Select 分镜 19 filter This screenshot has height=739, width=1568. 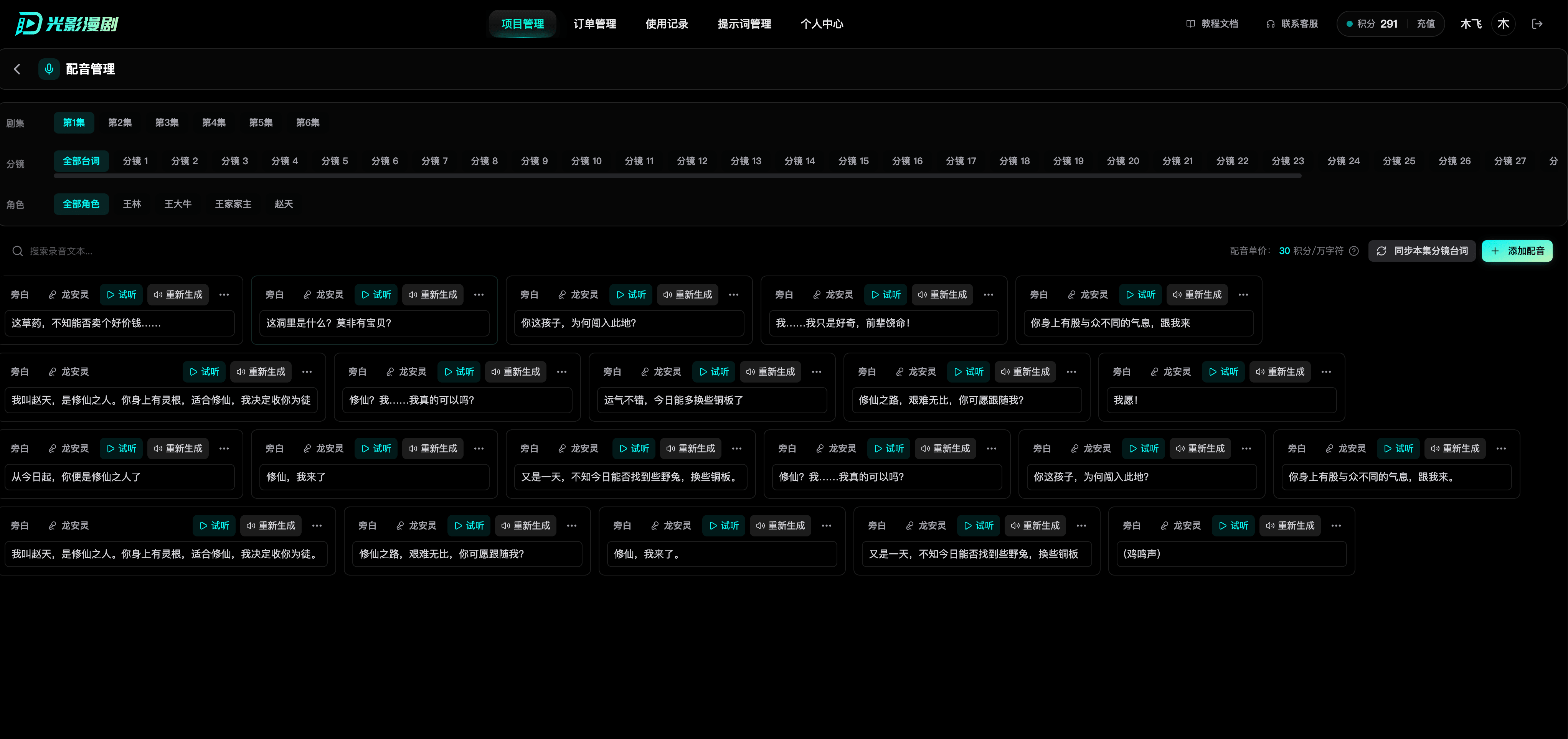(1068, 161)
